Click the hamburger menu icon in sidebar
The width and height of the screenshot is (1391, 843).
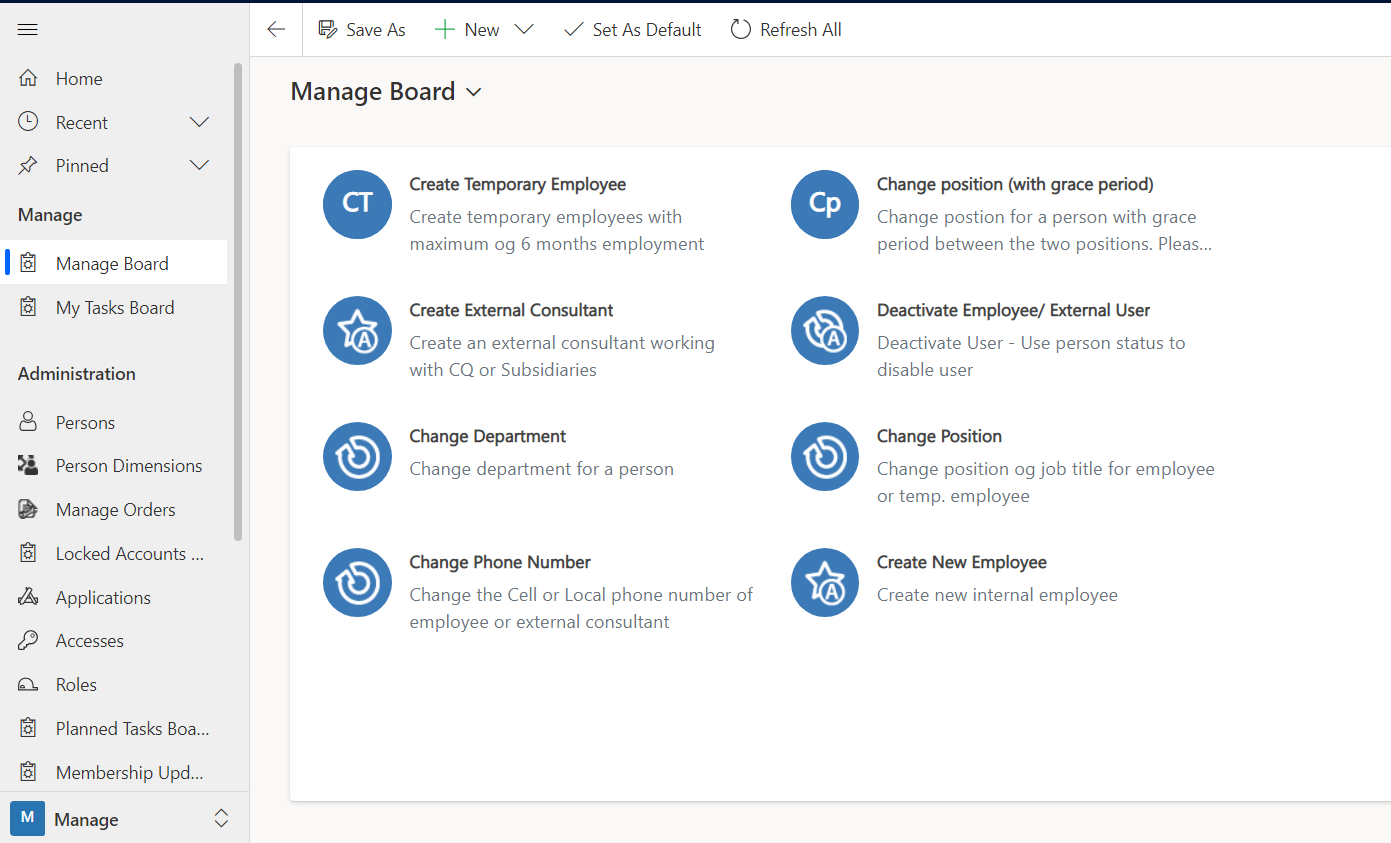click(x=28, y=30)
